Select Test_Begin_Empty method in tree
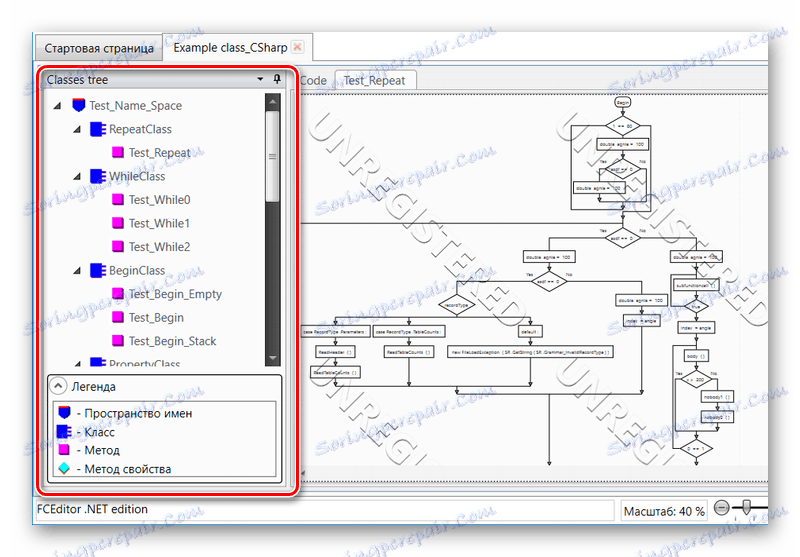 click(x=175, y=294)
